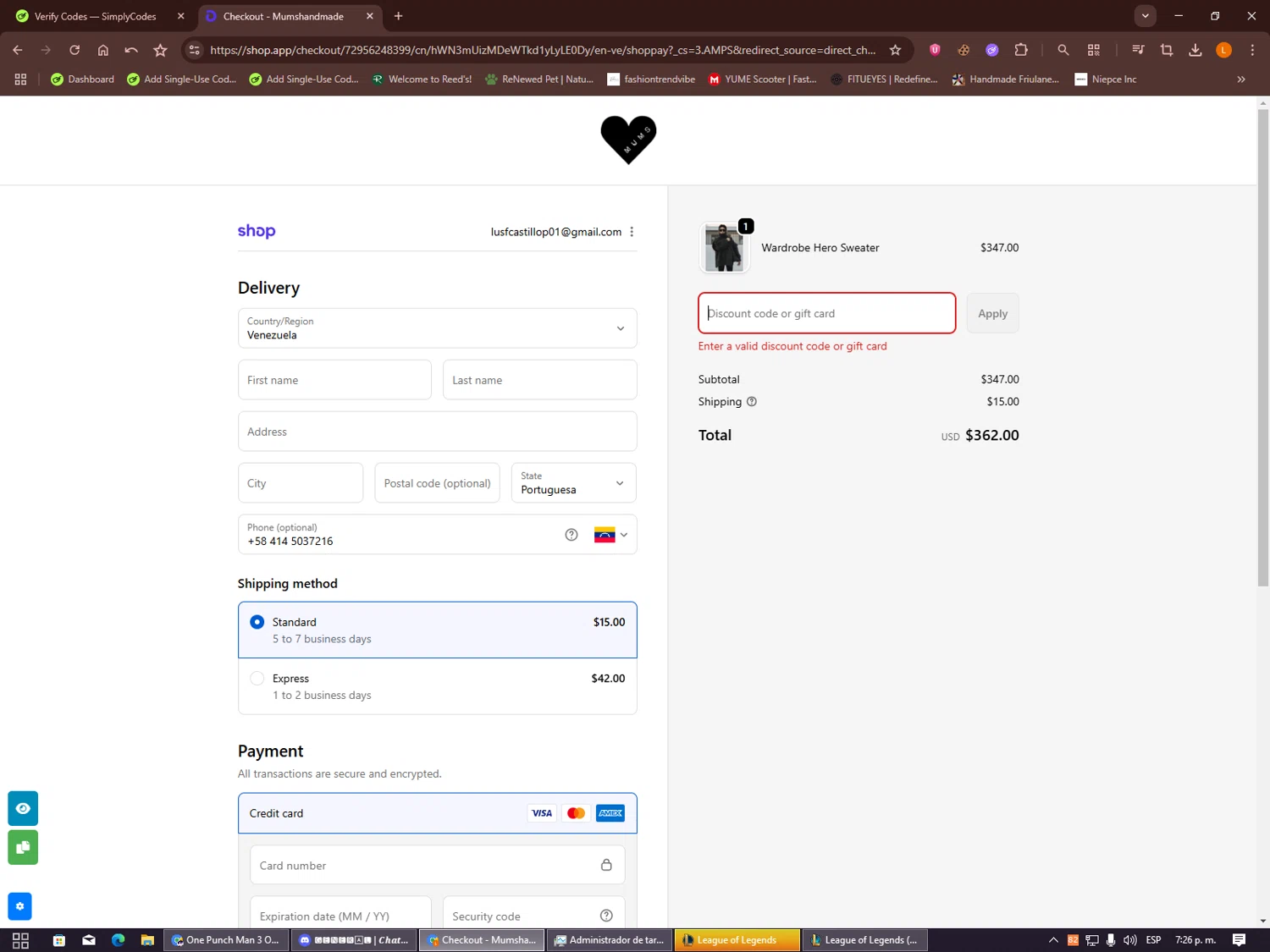The image size is (1270, 952).
Task: Switch to Checkout Mumshandmade tab
Action: pos(289,16)
